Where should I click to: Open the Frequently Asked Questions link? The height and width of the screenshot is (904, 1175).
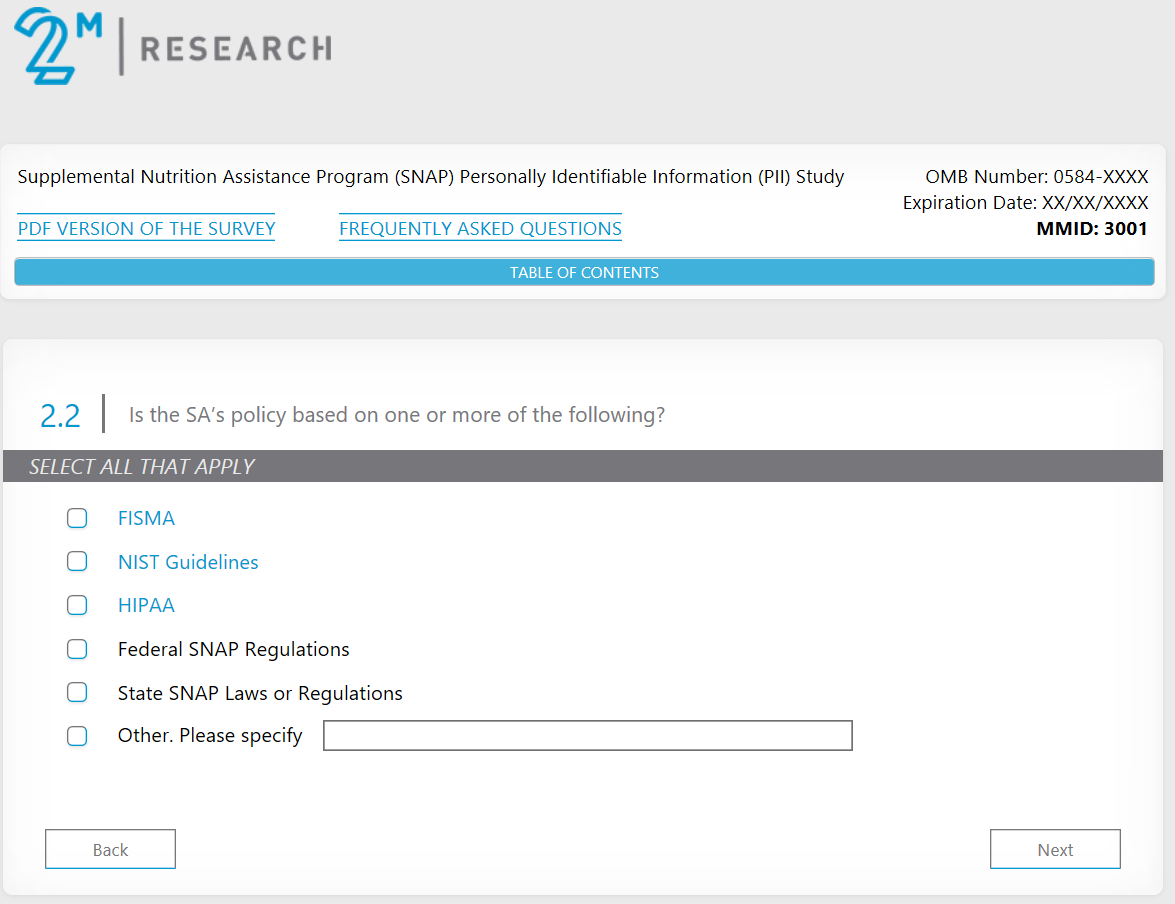pyautogui.click(x=480, y=229)
